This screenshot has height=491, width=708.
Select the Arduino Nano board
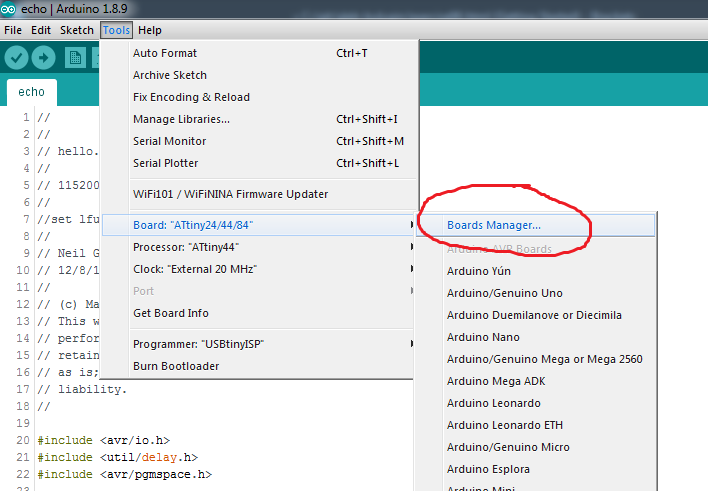click(x=536, y=337)
